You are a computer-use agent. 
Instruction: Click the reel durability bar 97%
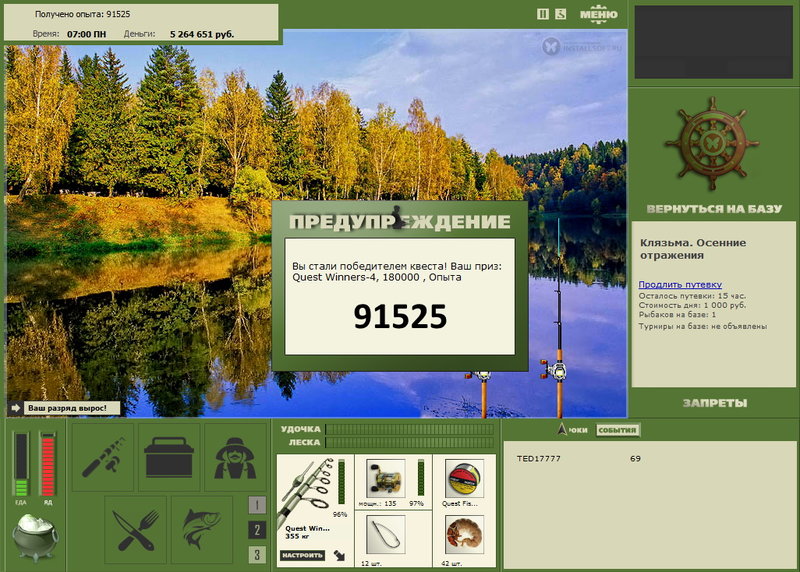click(421, 477)
